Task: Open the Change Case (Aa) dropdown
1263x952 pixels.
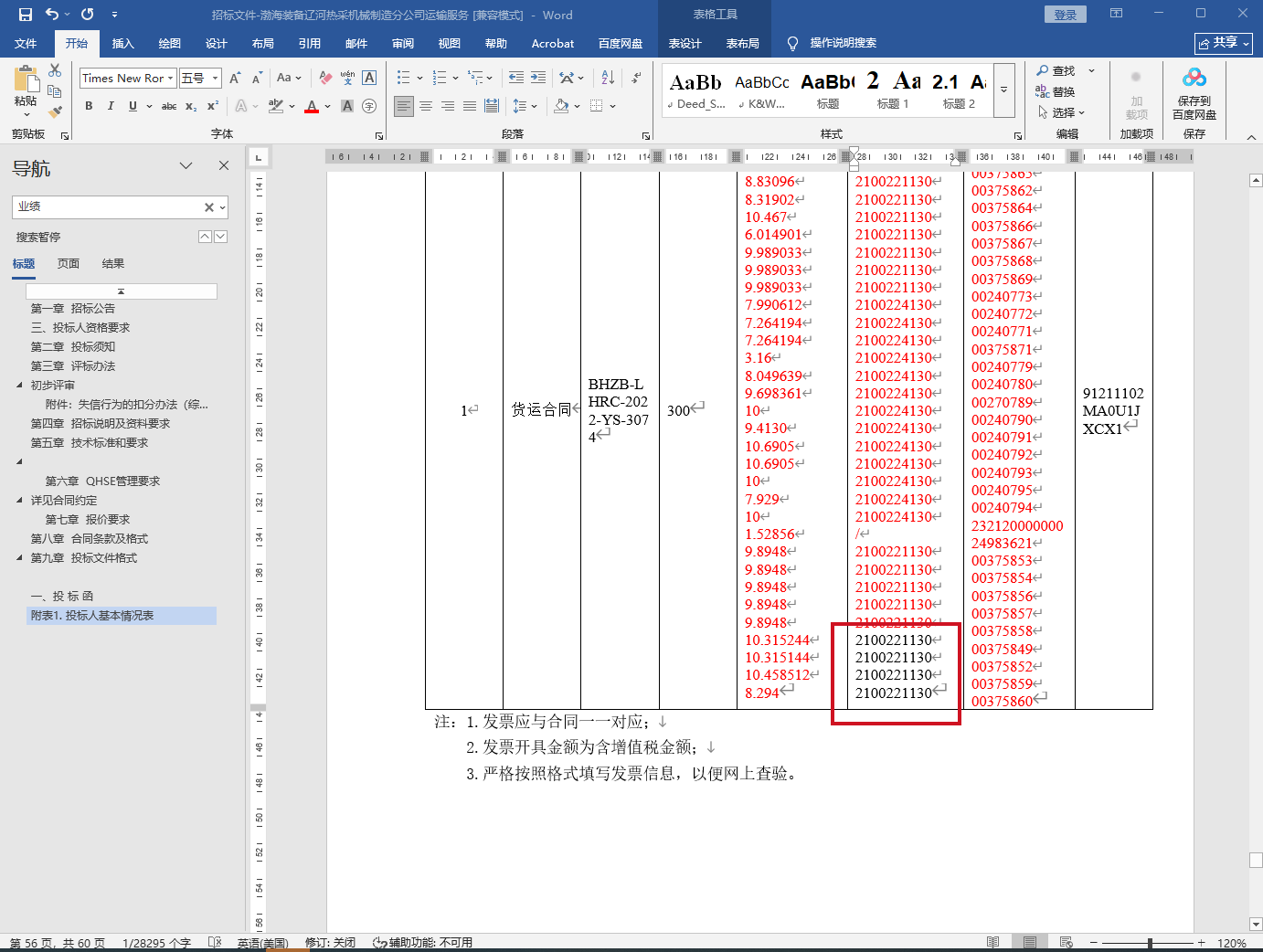Action: [x=289, y=79]
